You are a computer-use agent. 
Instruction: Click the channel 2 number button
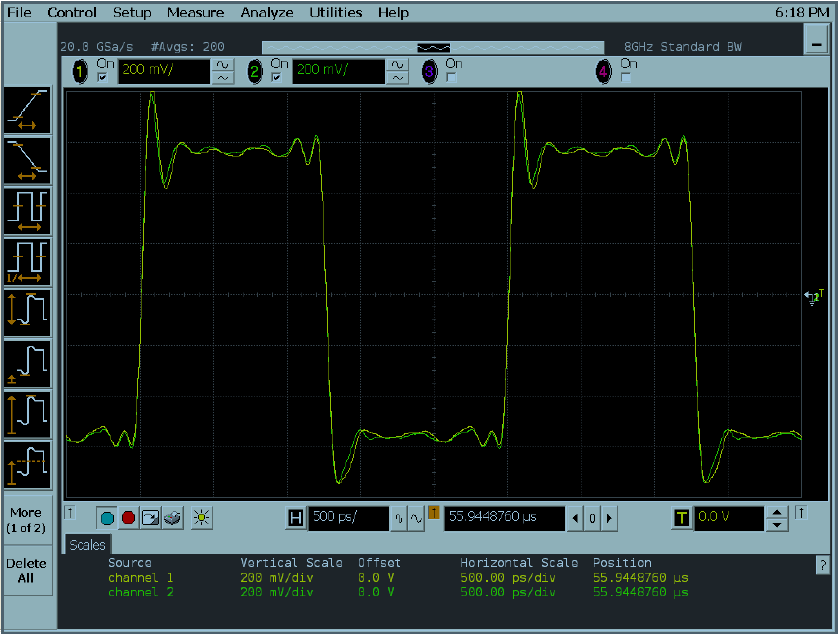coord(255,71)
